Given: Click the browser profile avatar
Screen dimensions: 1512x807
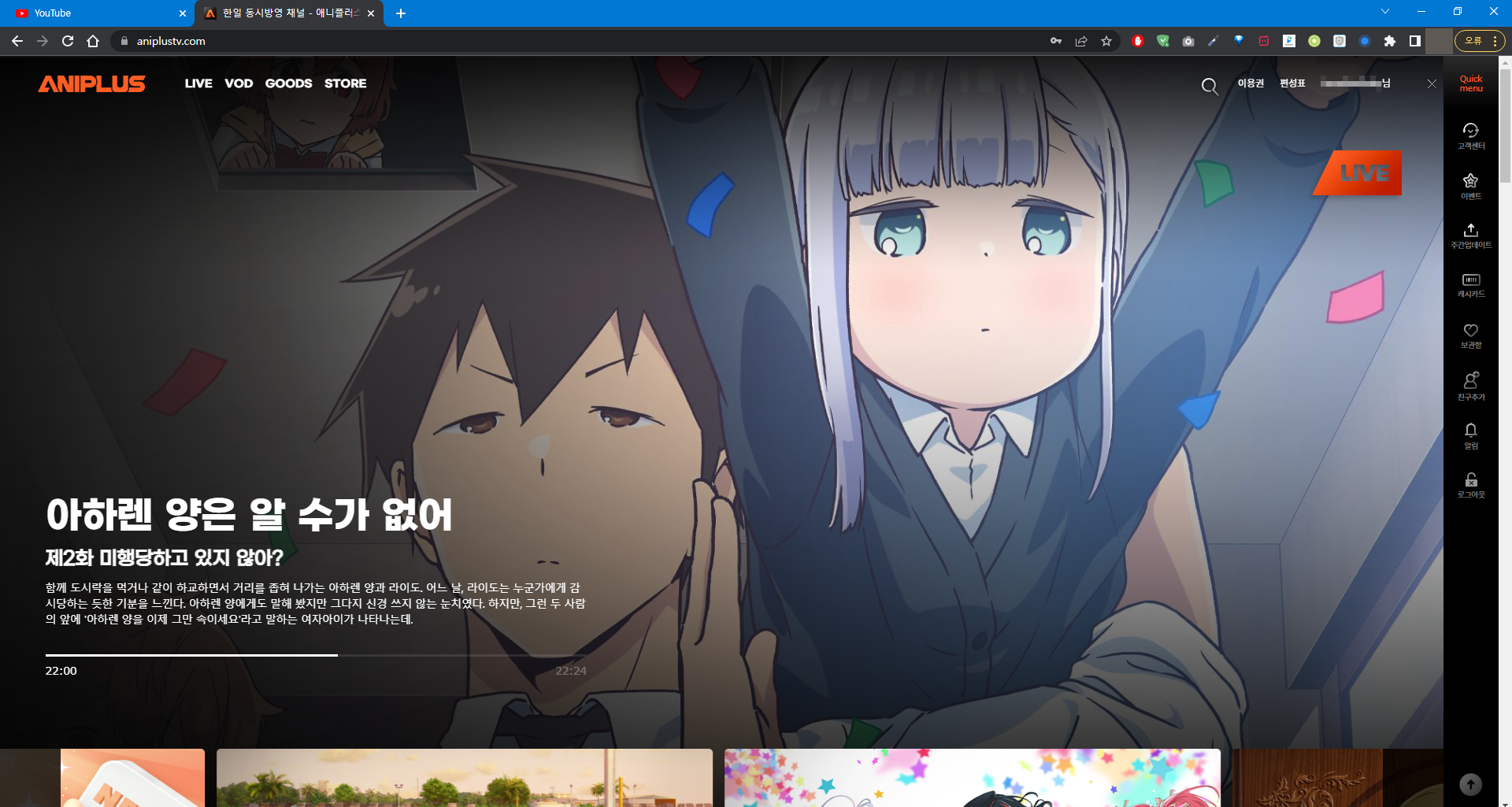Looking at the screenshot, I should click(1440, 41).
